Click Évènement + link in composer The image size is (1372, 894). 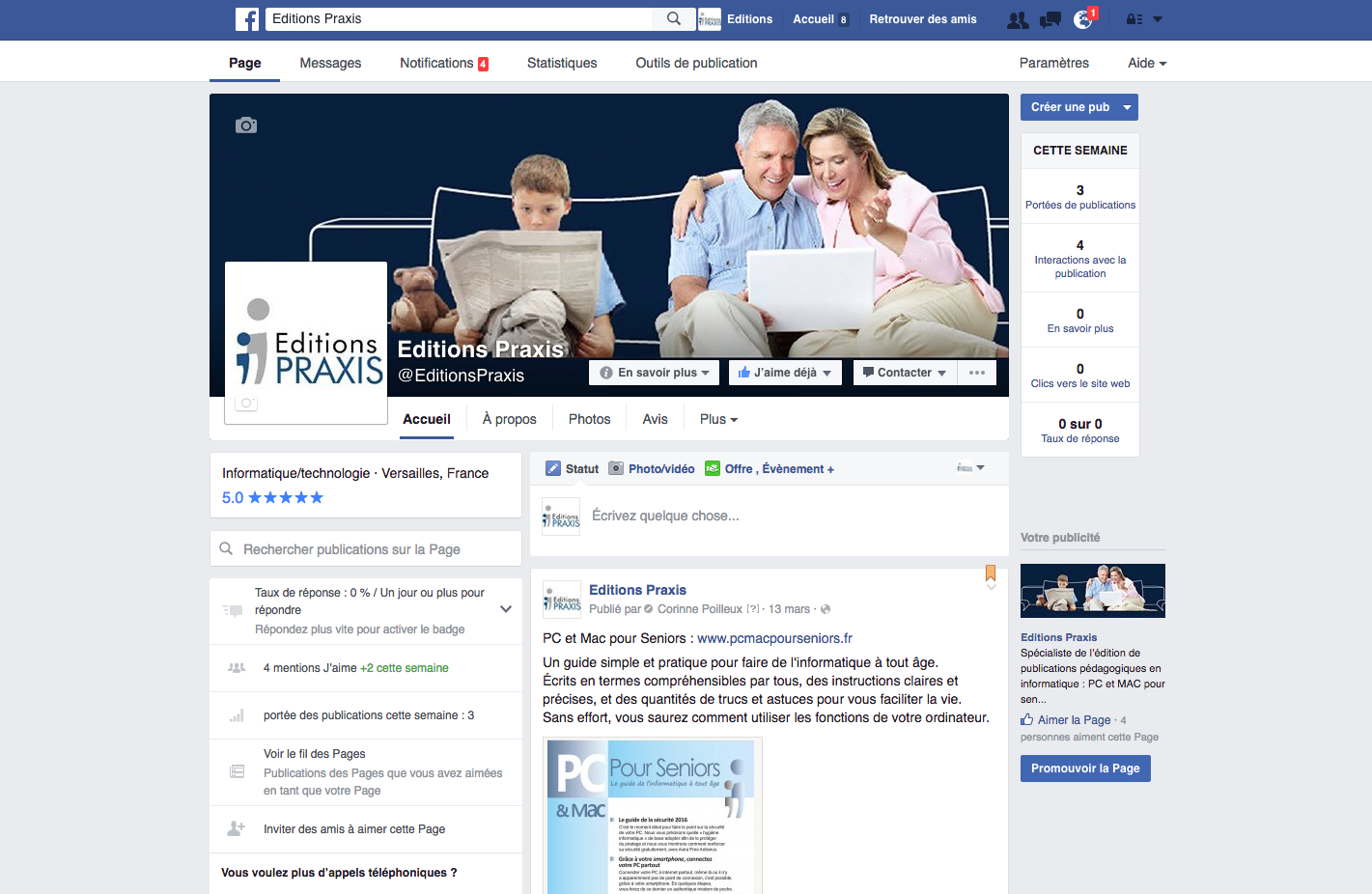click(798, 469)
